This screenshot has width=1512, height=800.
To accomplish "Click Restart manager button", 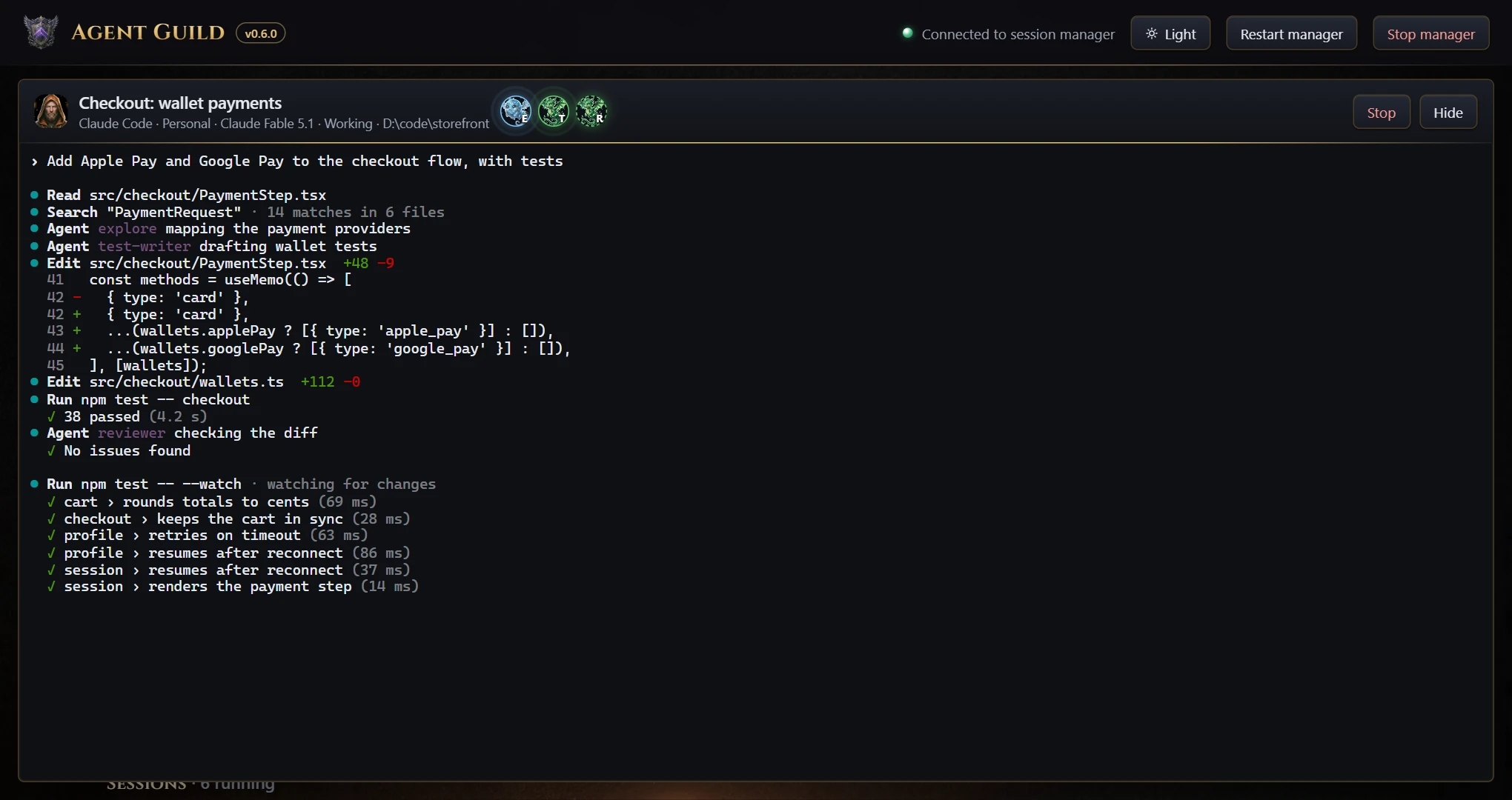I will coord(1291,33).
